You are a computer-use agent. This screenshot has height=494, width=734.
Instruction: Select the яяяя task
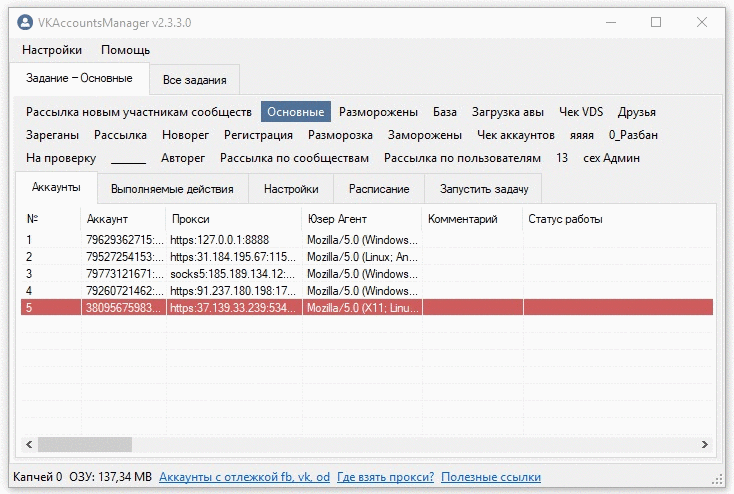581,135
